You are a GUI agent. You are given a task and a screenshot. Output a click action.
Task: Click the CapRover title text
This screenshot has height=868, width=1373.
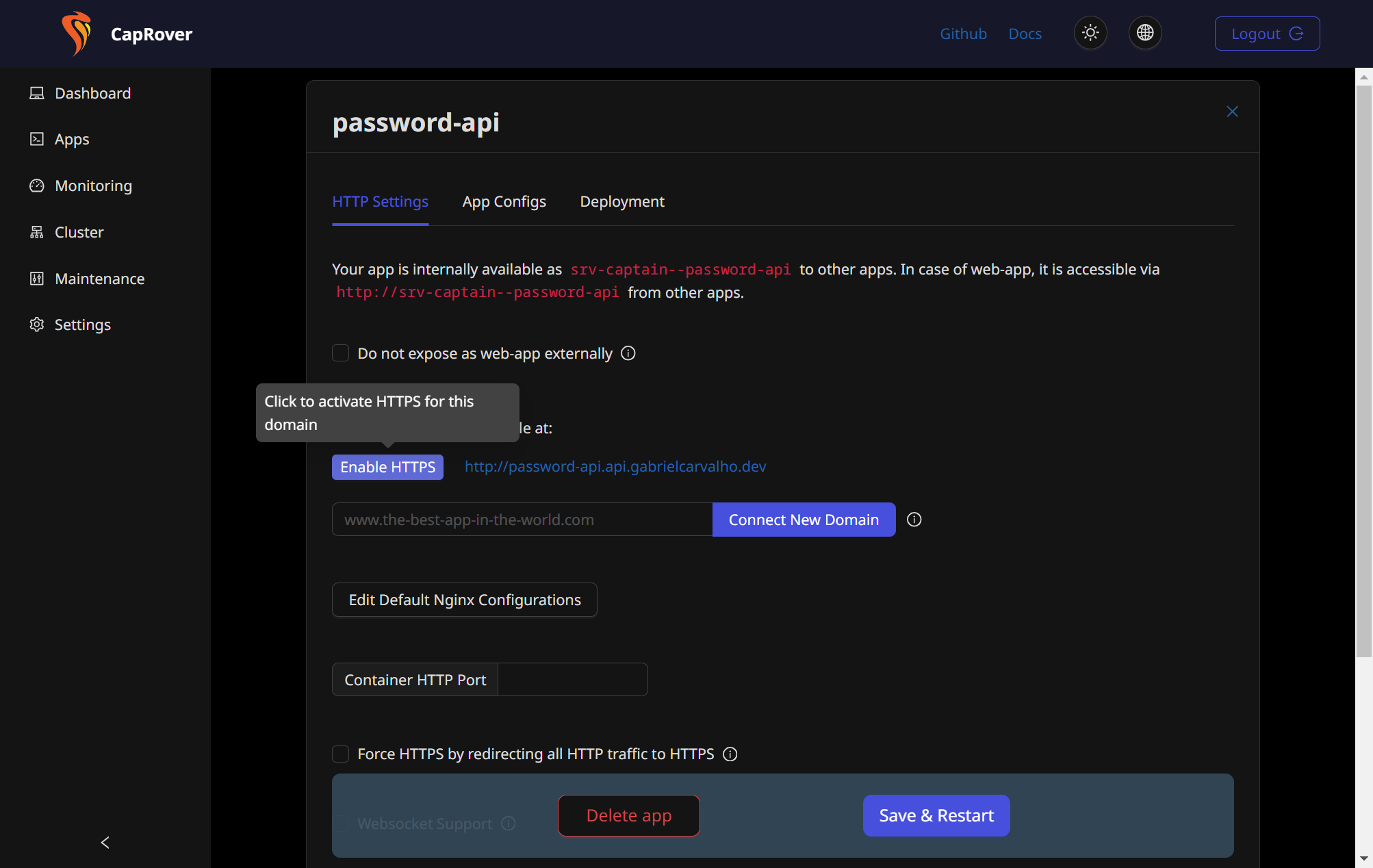click(151, 34)
